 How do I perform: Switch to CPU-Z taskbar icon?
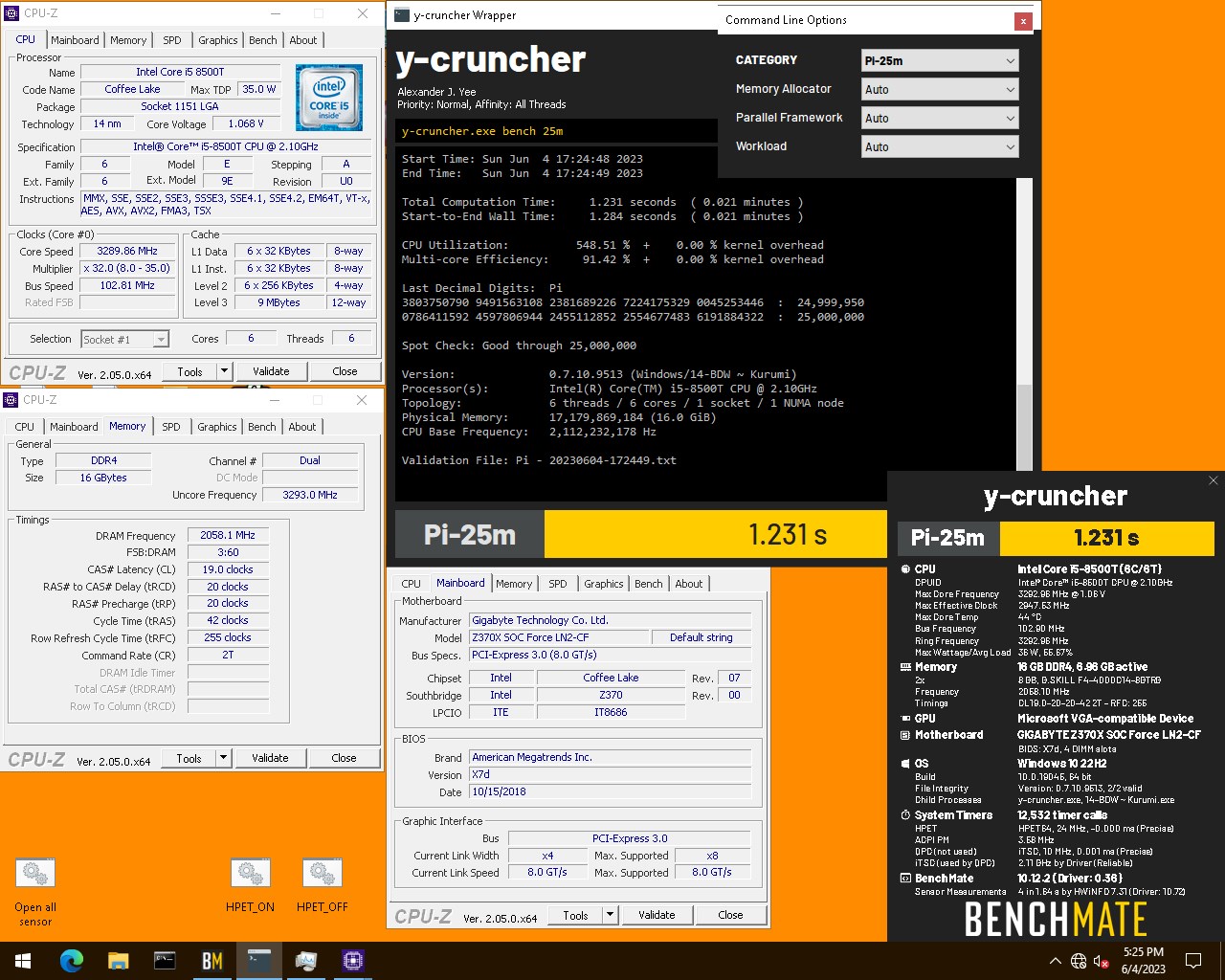pyautogui.click(x=353, y=961)
